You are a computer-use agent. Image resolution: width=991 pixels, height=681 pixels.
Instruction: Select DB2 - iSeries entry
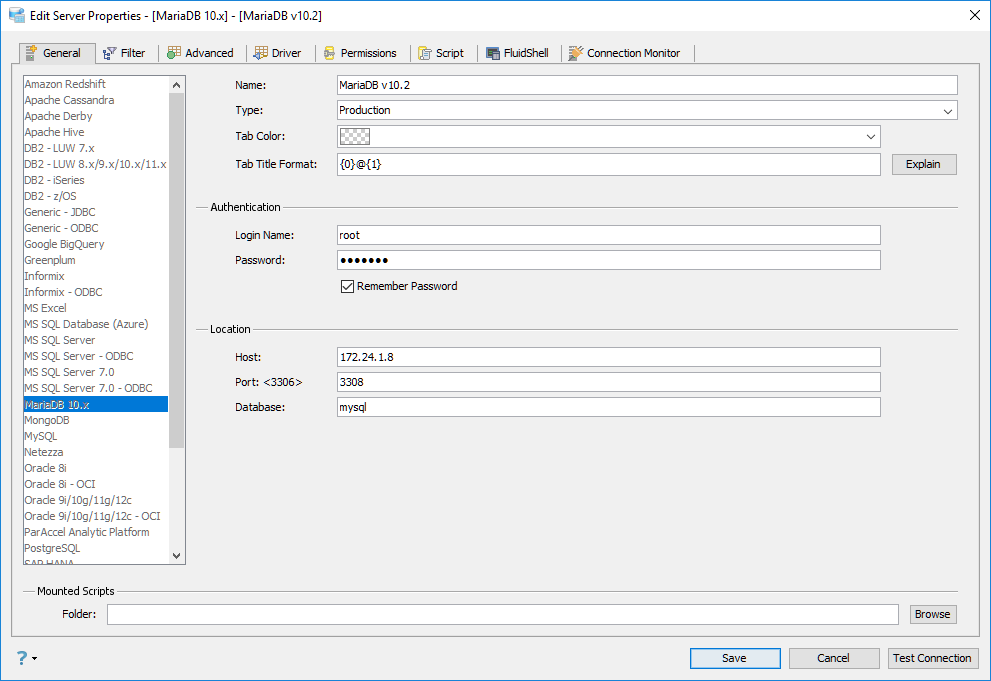click(x=96, y=180)
